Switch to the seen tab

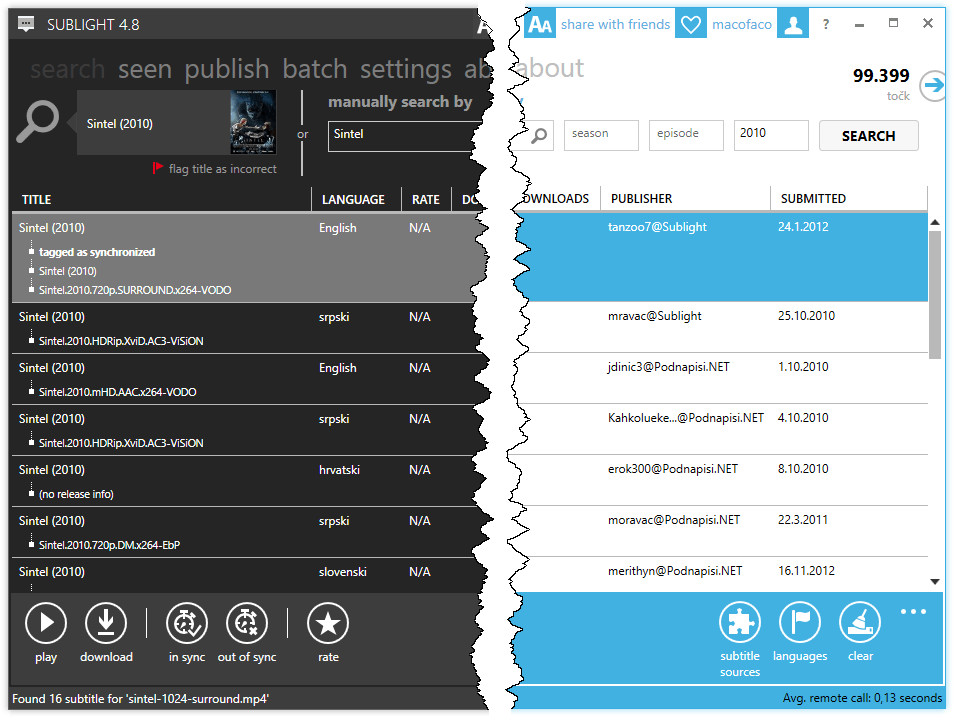pos(144,69)
